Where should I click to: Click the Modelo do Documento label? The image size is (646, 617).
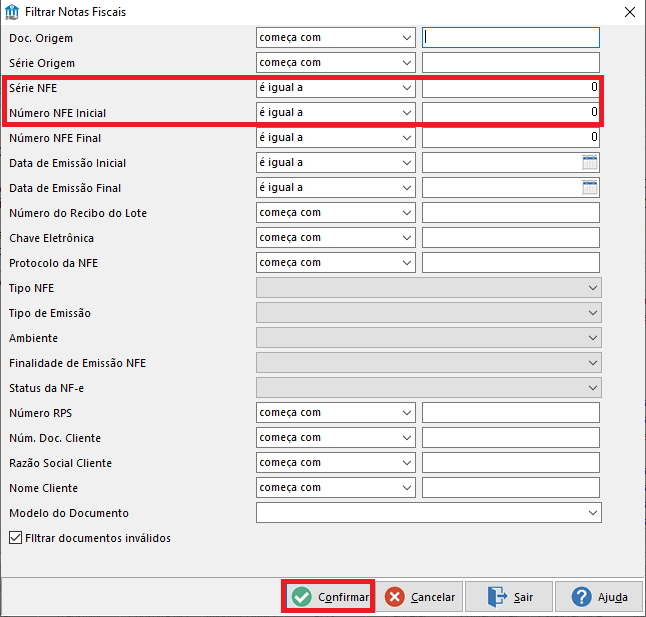69,513
